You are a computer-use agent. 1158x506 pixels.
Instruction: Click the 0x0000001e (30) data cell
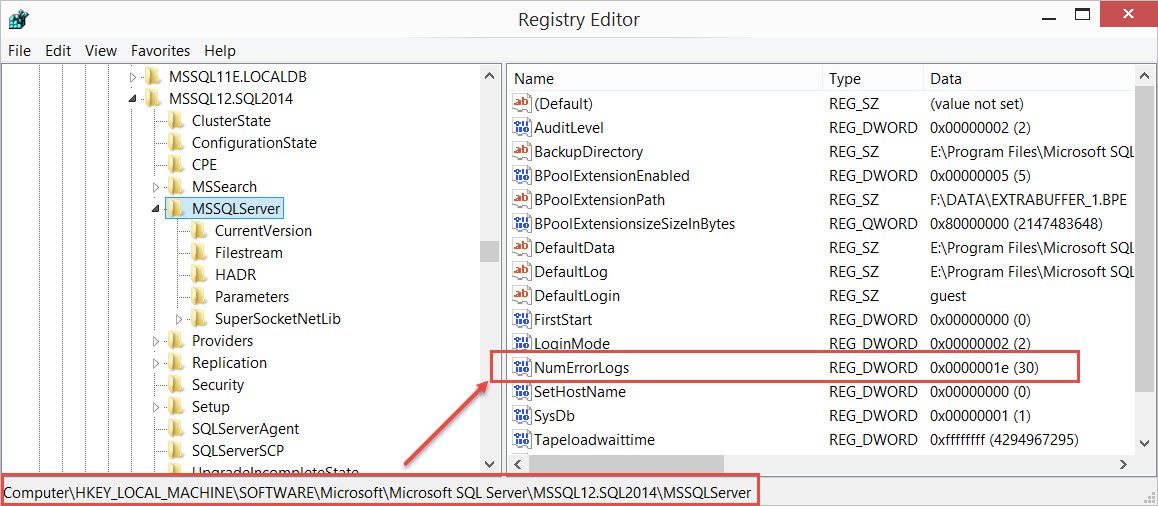984,367
